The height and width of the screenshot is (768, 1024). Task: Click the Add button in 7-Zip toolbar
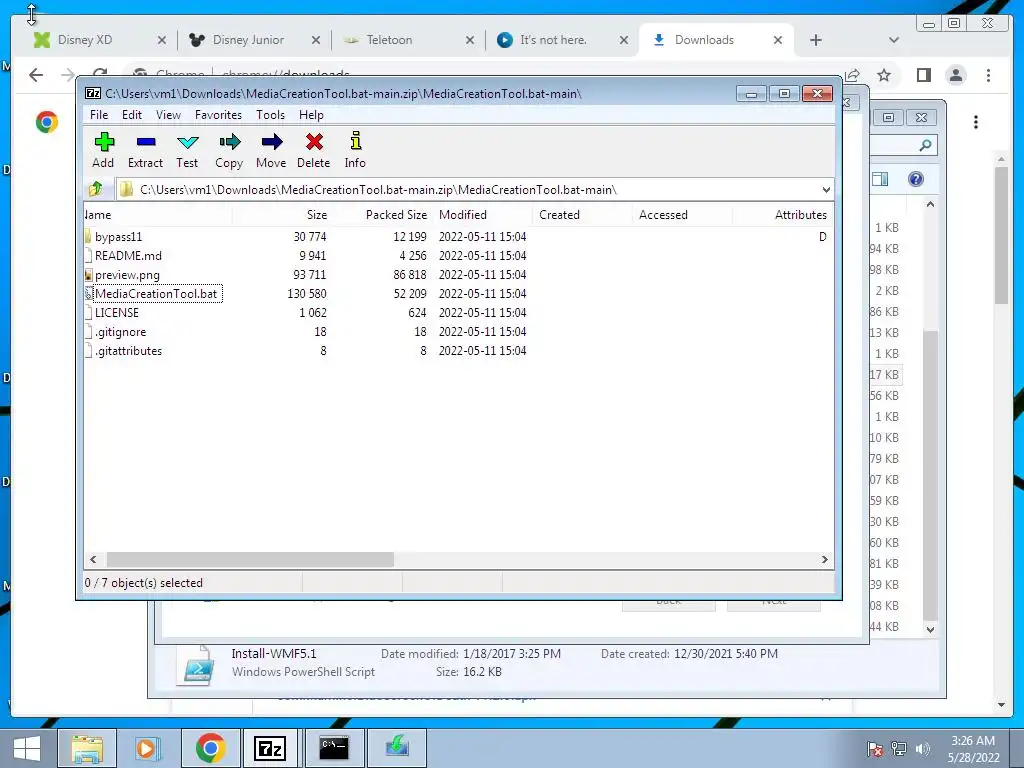[103, 150]
